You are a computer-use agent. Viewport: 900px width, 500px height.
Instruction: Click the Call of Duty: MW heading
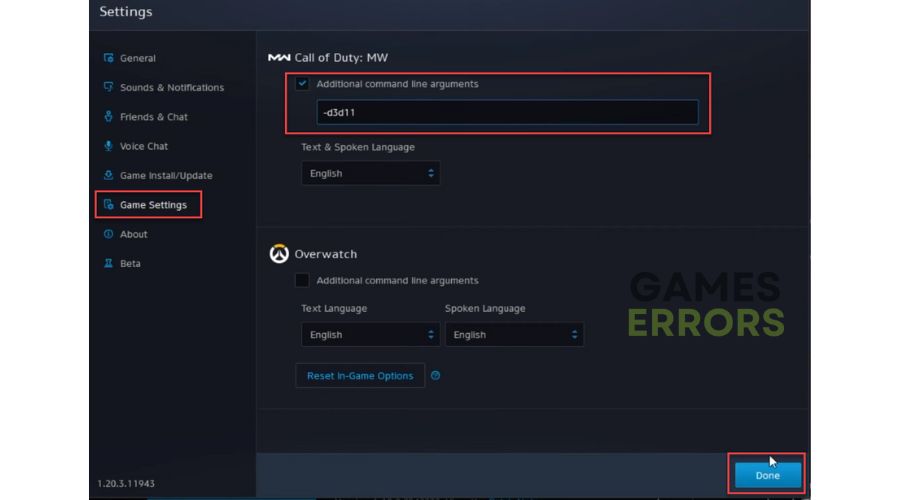341,57
